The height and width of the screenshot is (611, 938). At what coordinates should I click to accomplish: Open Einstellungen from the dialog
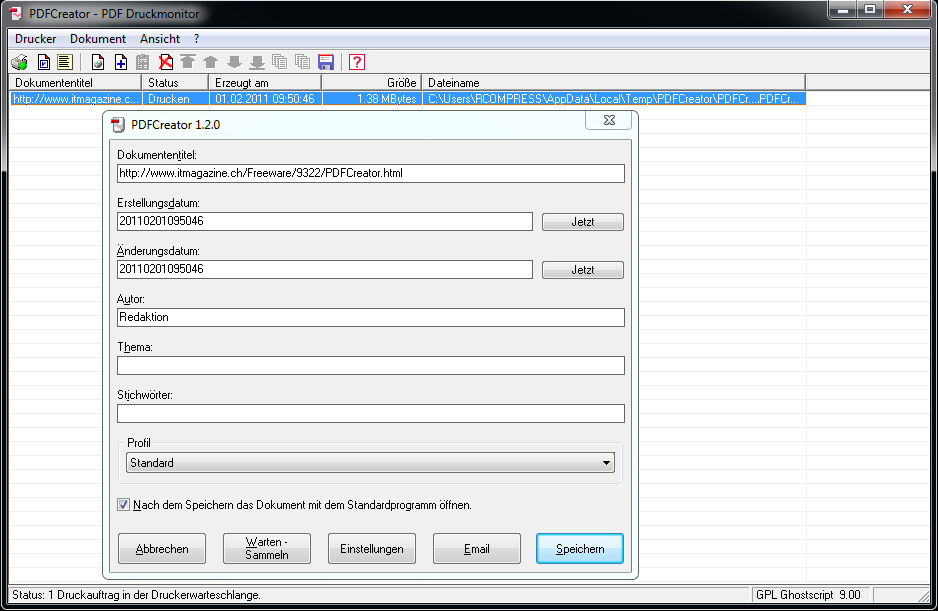tap(371, 549)
